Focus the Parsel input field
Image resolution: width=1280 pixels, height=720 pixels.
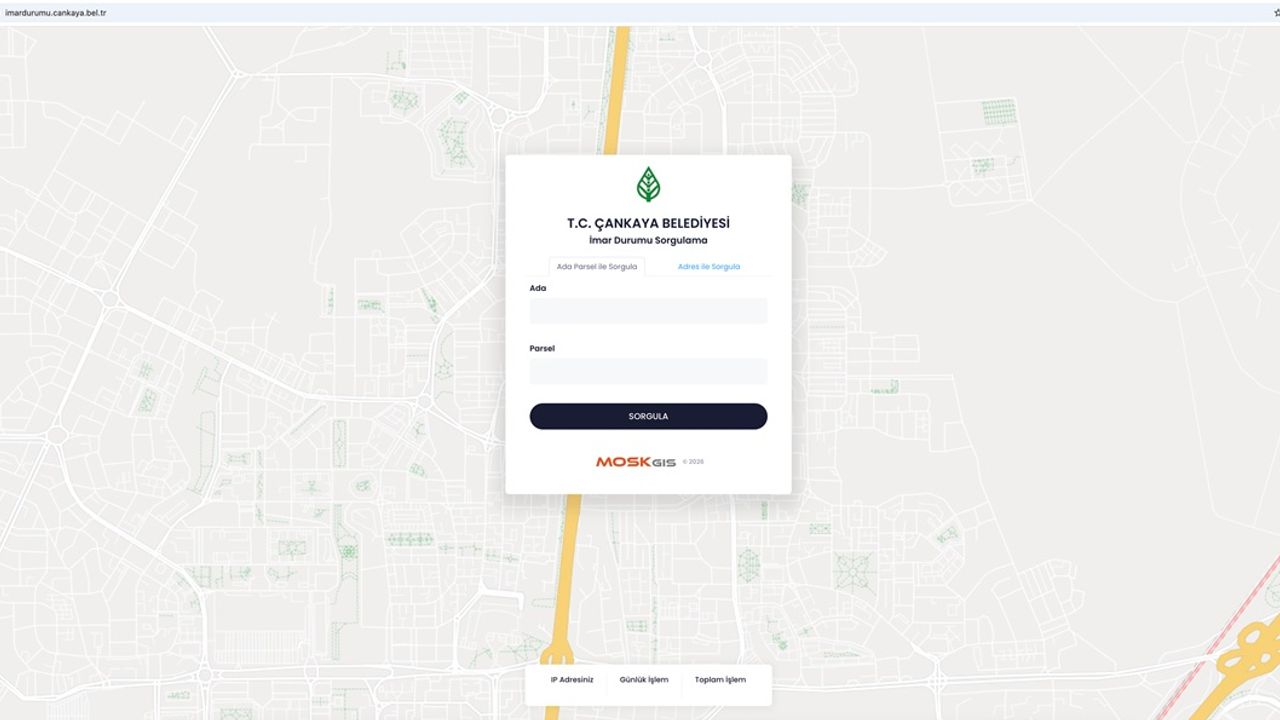[x=648, y=371]
